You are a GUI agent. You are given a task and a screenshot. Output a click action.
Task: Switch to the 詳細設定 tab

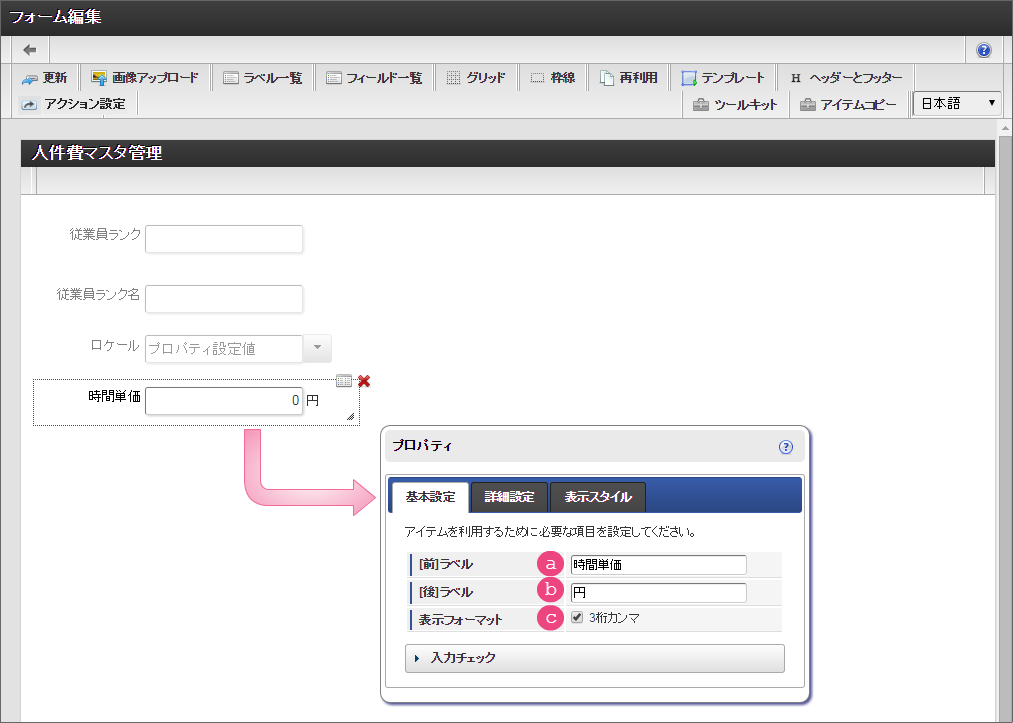[x=509, y=497]
